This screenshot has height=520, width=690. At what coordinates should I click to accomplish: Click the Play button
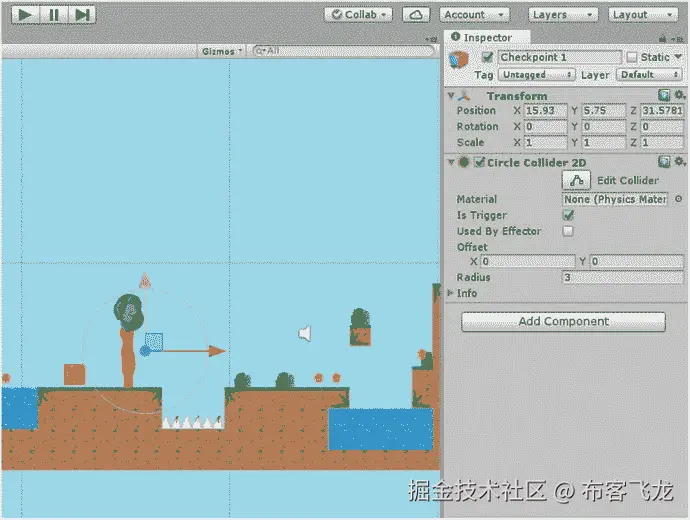(25, 15)
